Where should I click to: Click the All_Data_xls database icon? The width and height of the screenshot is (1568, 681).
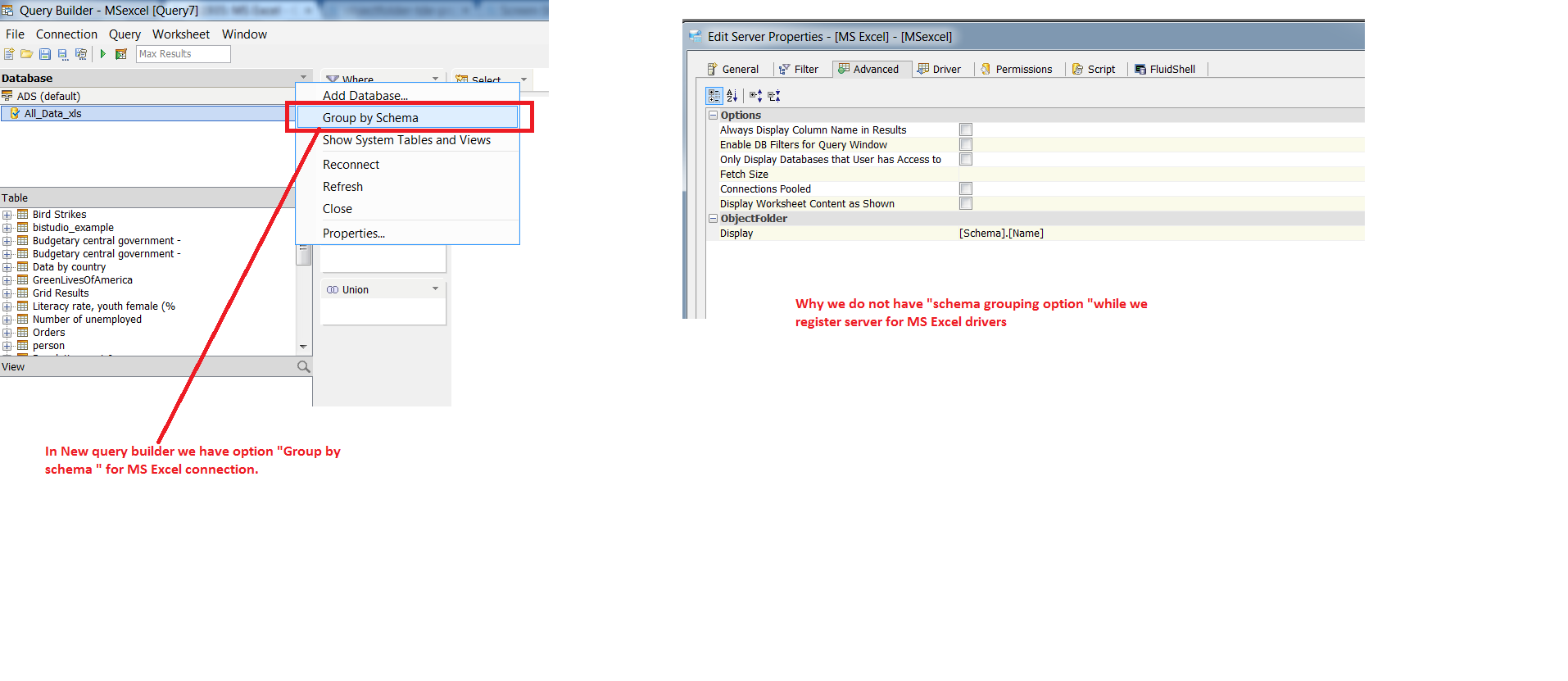pos(15,114)
